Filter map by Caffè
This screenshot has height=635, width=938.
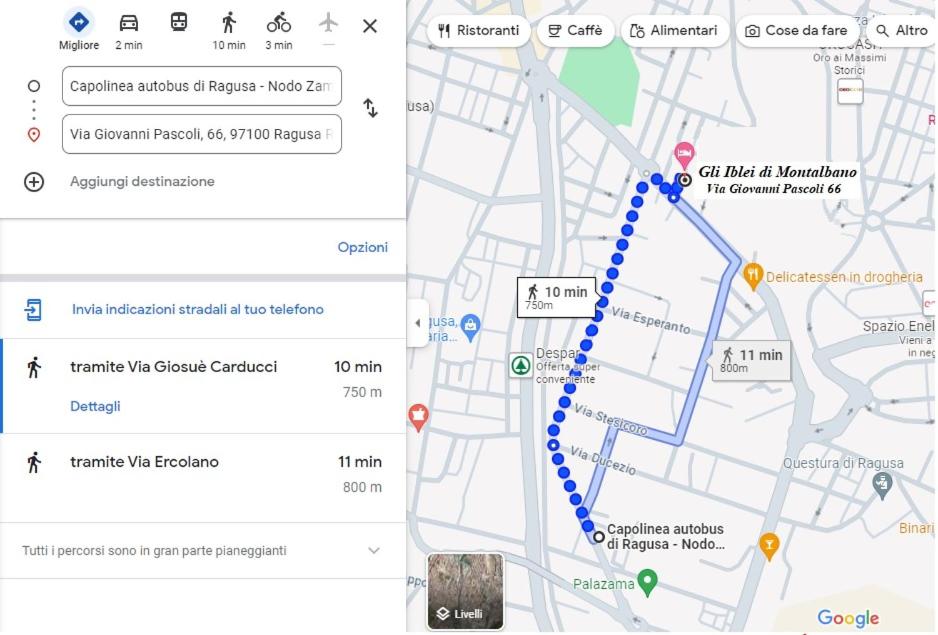pyautogui.click(x=575, y=31)
